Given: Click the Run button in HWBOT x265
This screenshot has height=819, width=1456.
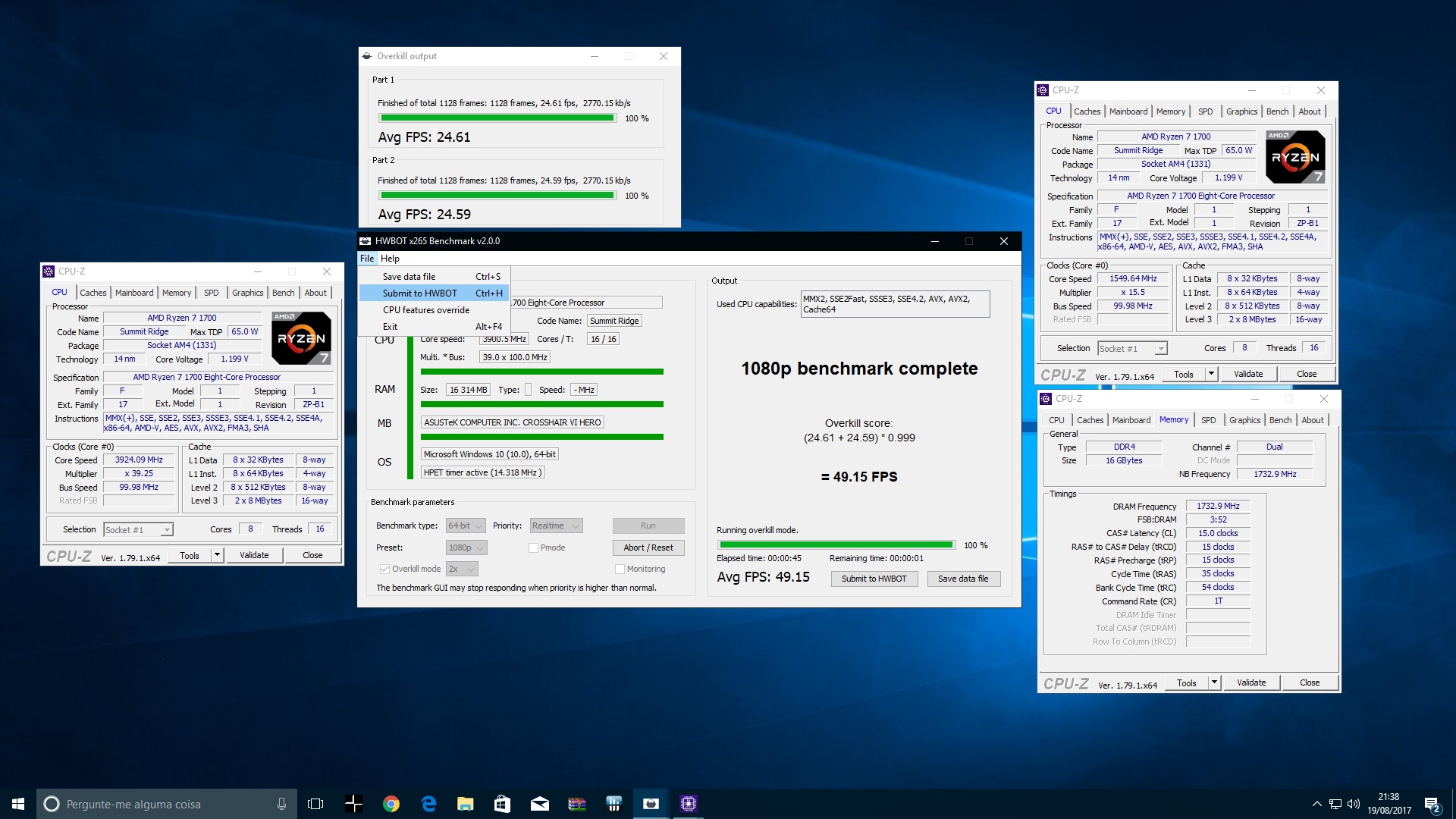Looking at the screenshot, I should tap(648, 526).
